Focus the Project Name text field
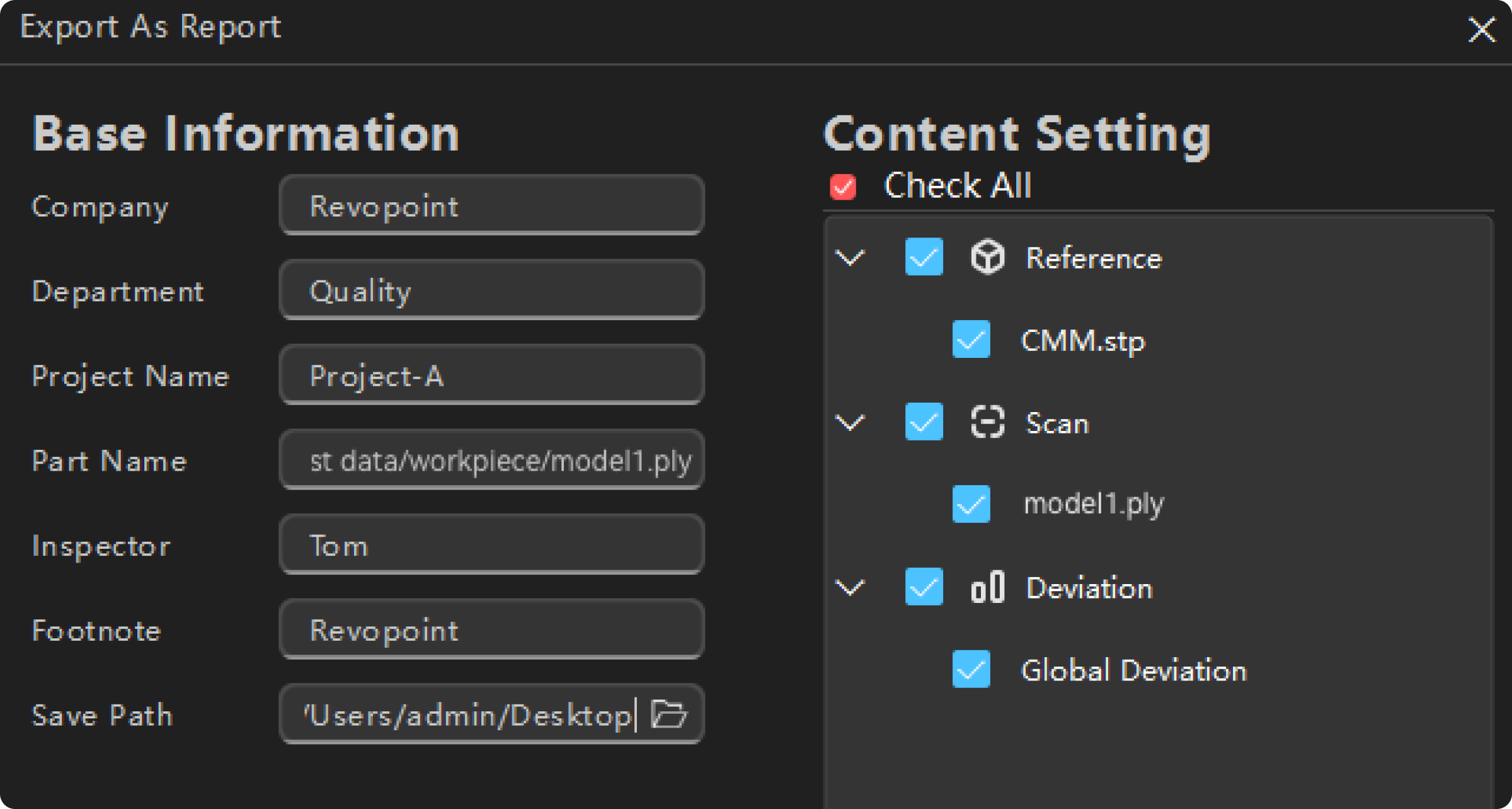This screenshot has height=809, width=1512. (x=491, y=376)
